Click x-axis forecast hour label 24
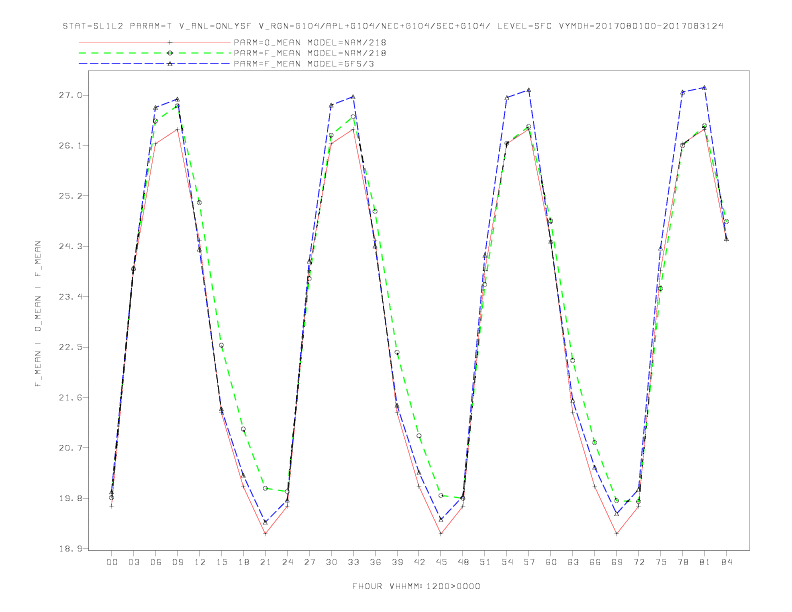This screenshot has height=612, width=792. [287, 562]
